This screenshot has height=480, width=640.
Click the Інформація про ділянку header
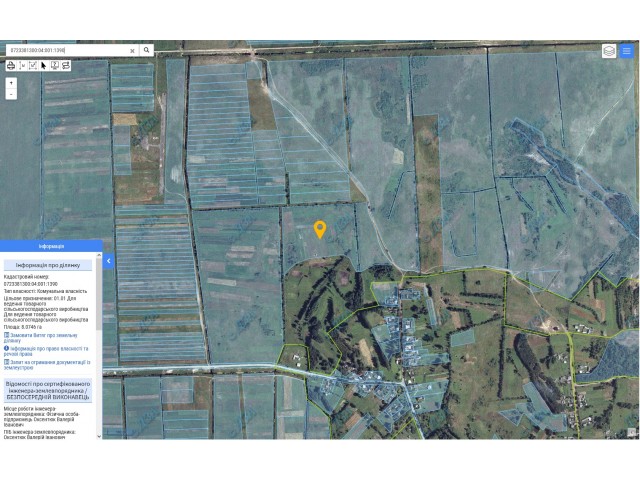(x=48, y=265)
